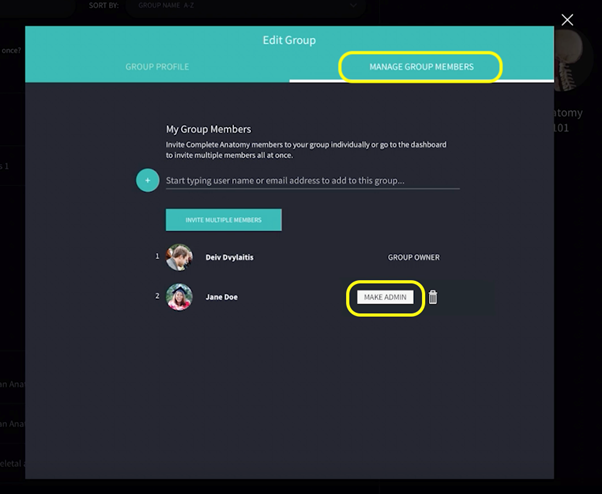Image resolution: width=602 pixels, height=494 pixels.
Task: Click the My Group Members heading
Action: point(208,129)
